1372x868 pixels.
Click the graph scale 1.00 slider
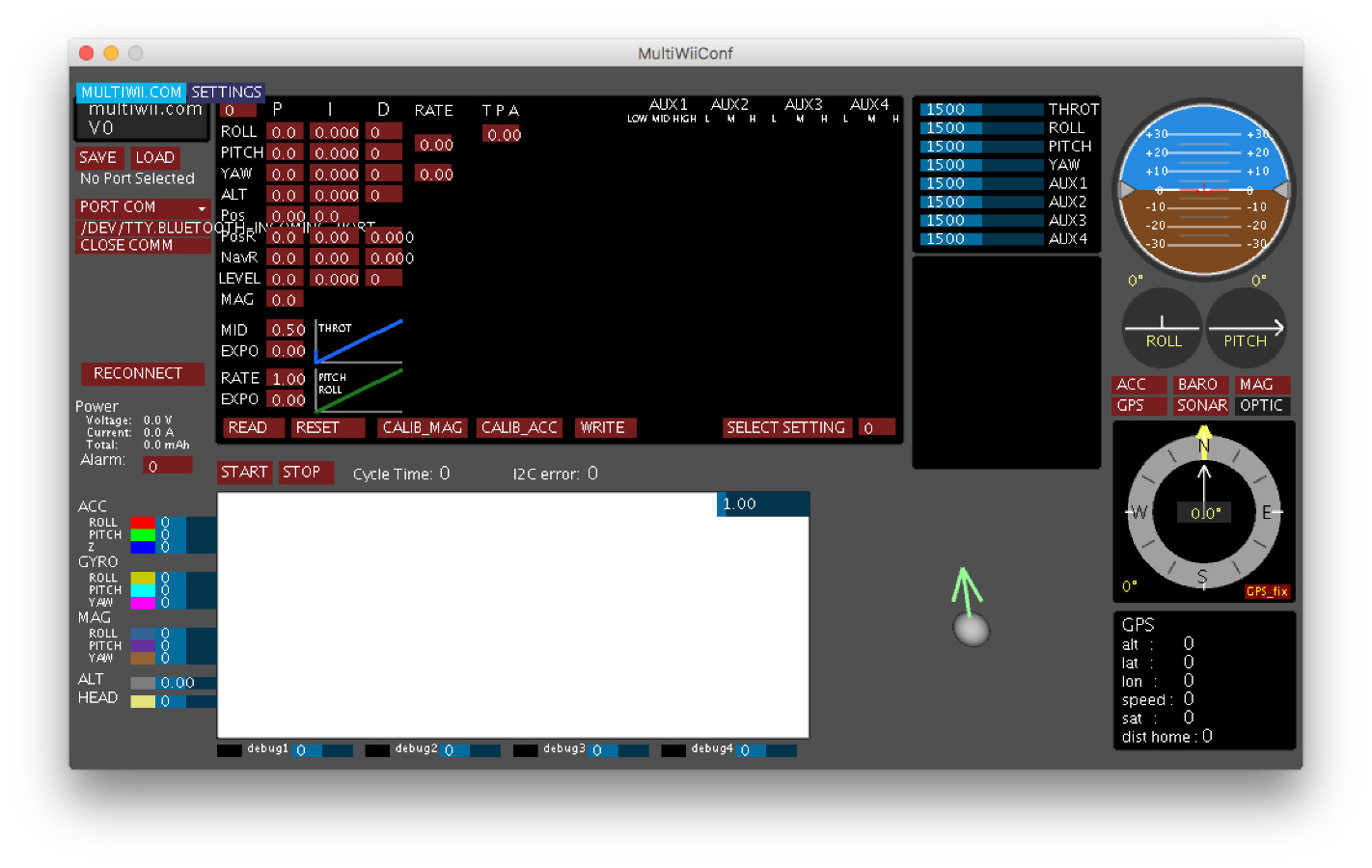pyautogui.click(x=763, y=503)
